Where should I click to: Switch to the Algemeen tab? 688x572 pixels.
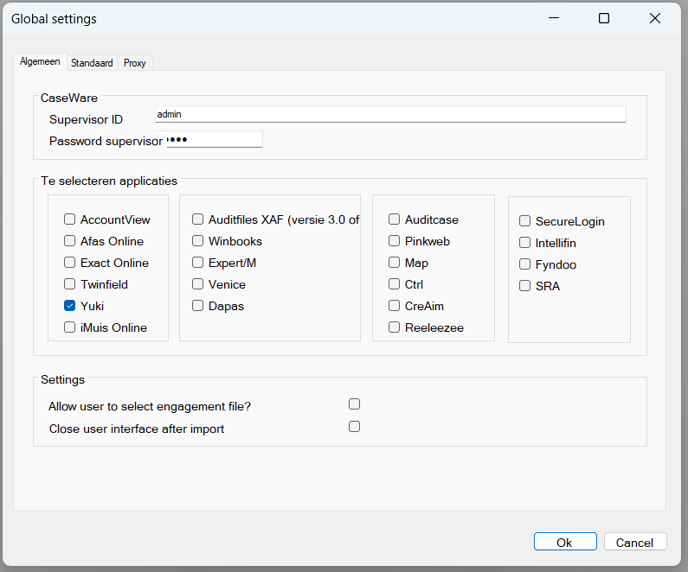(40, 62)
